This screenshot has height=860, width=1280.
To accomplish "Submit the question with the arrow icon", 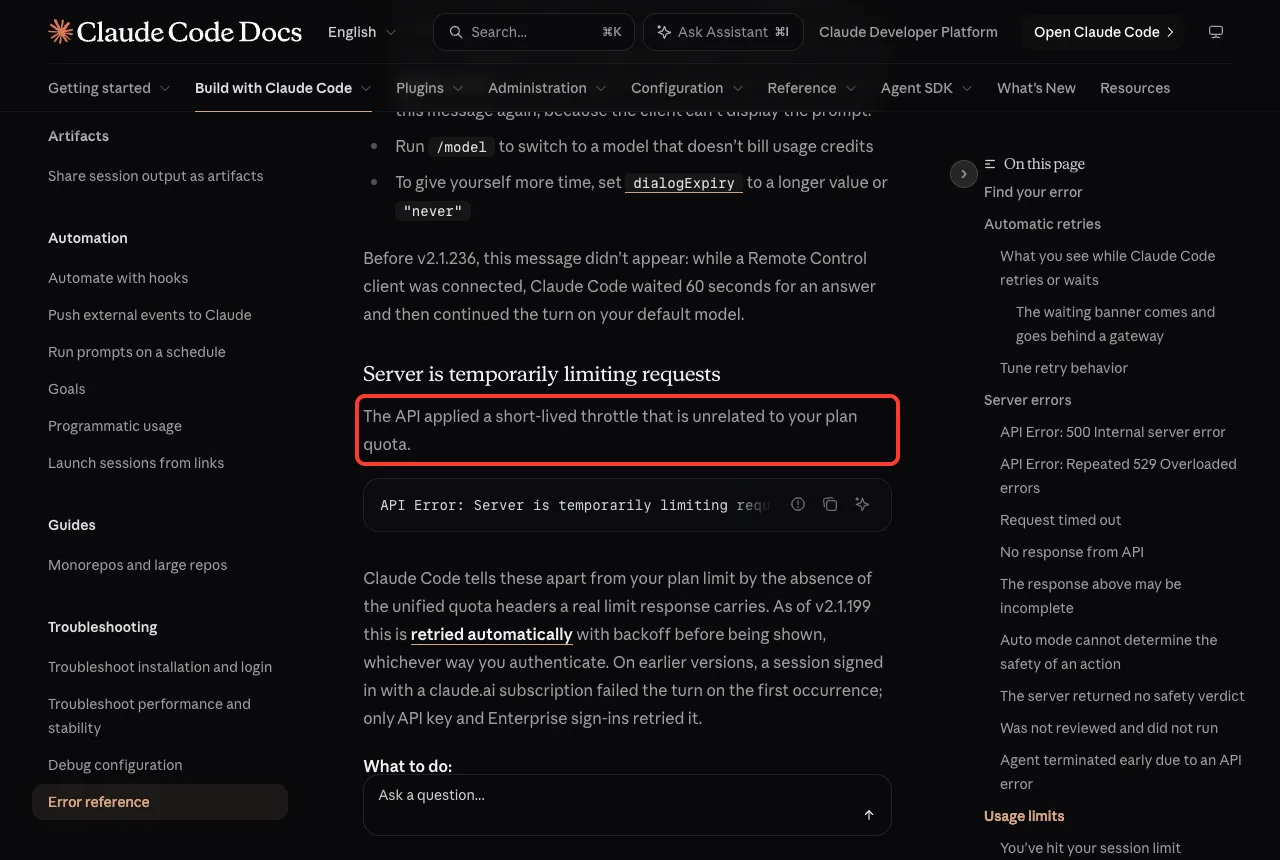I will [869, 815].
